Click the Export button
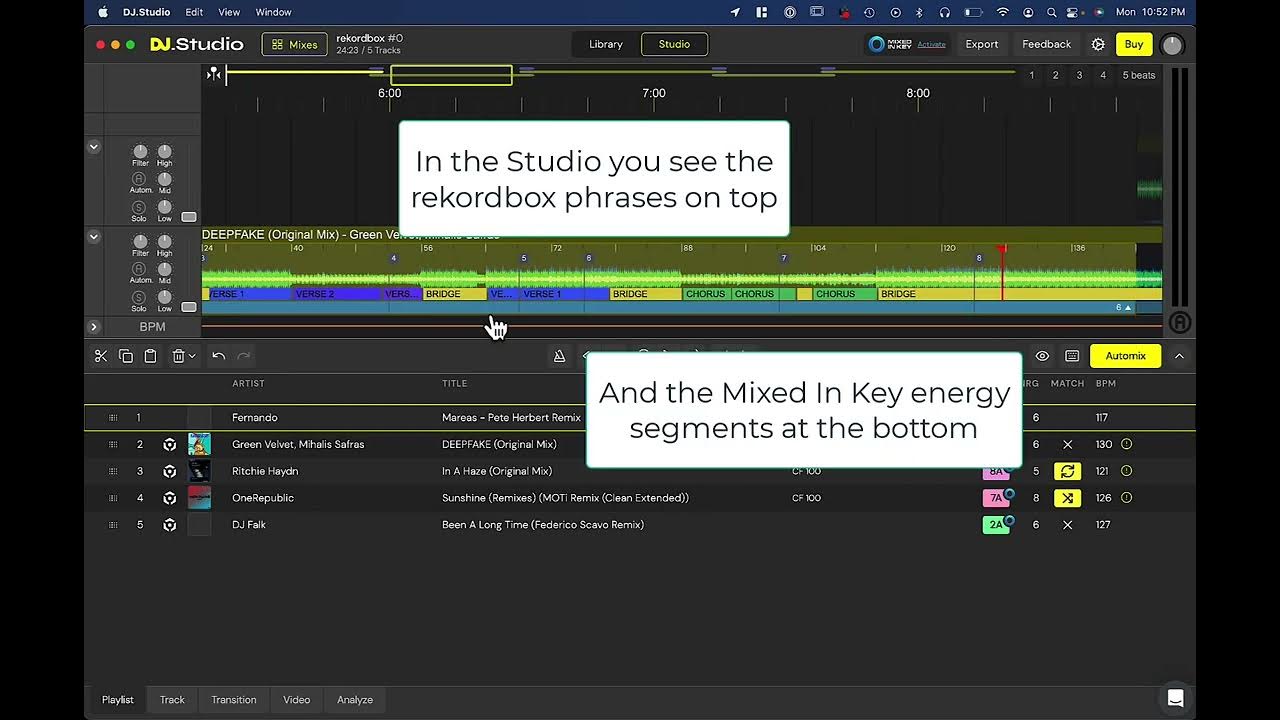 click(x=981, y=44)
